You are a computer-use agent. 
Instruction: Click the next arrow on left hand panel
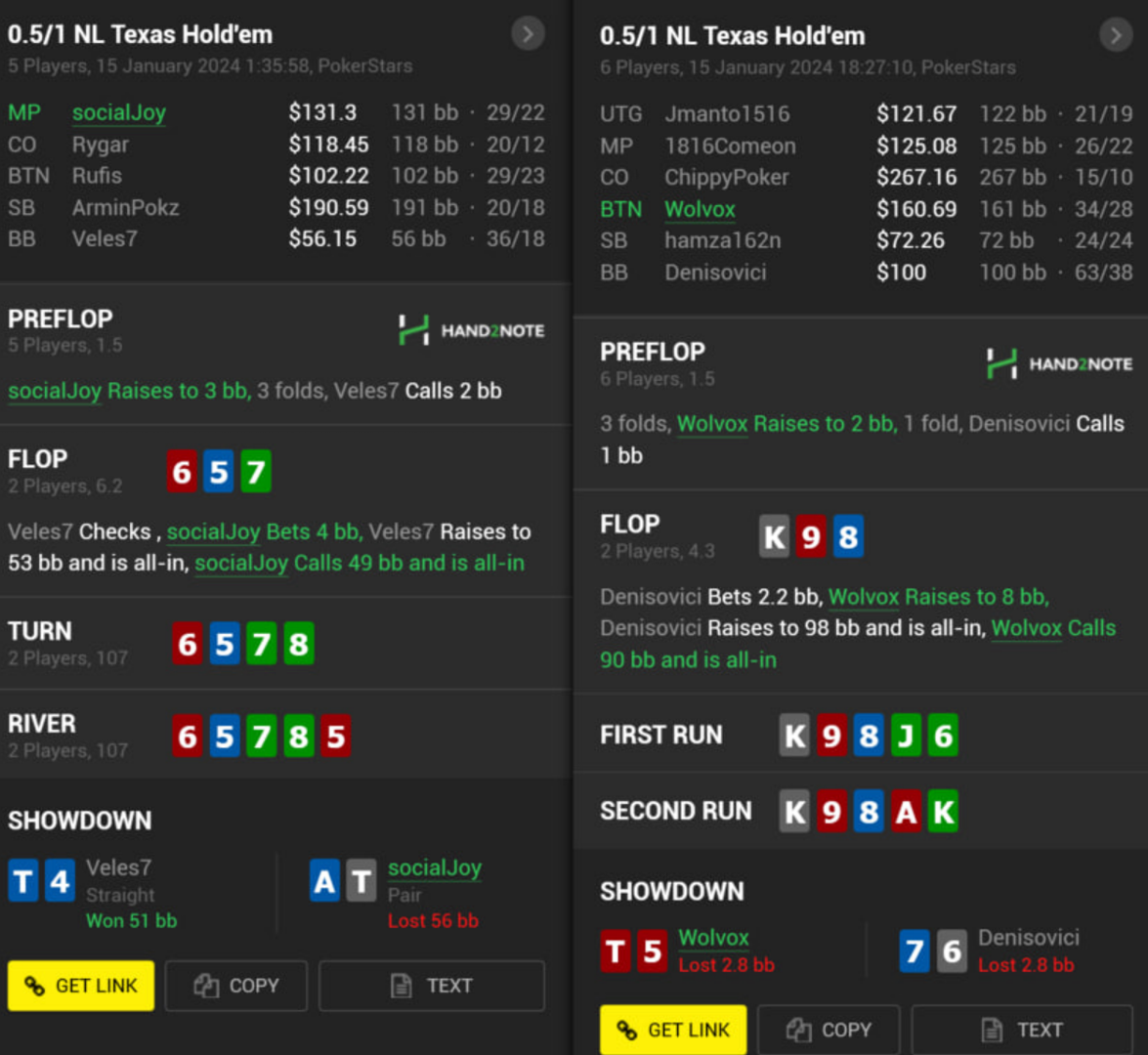[528, 34]
